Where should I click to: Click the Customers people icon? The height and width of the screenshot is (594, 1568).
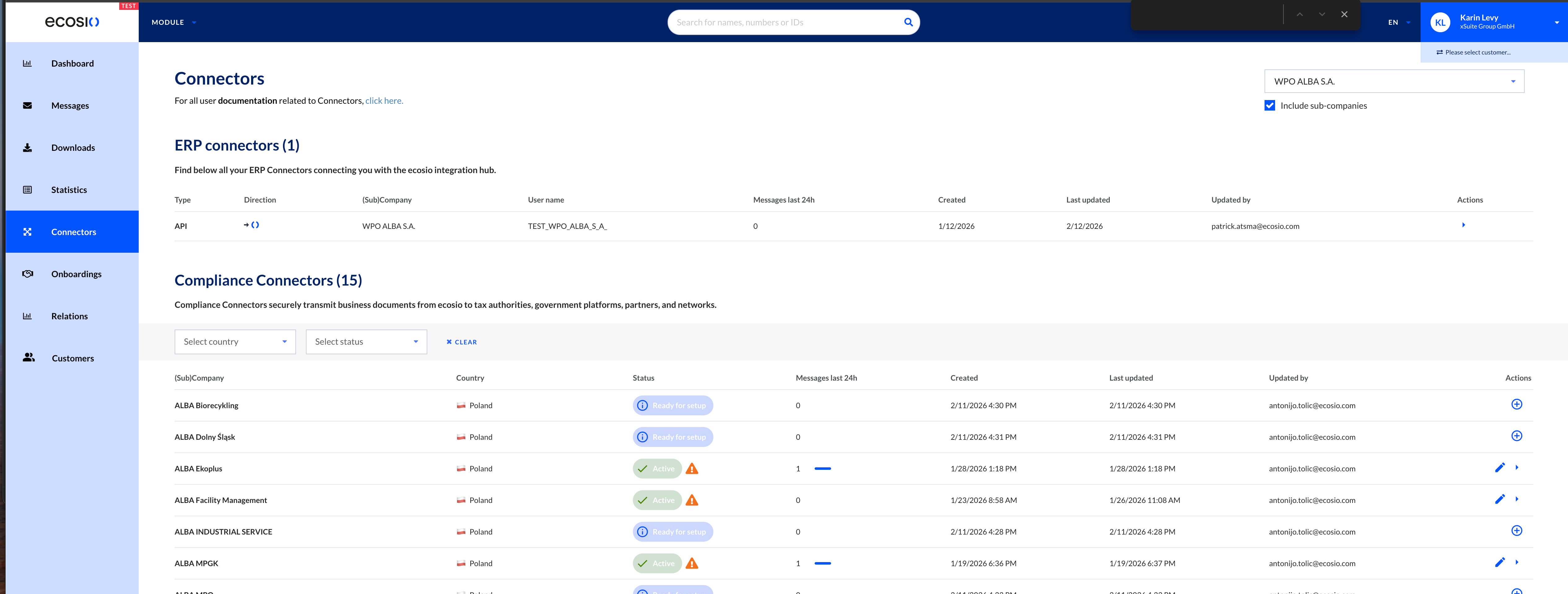(28, 357)
